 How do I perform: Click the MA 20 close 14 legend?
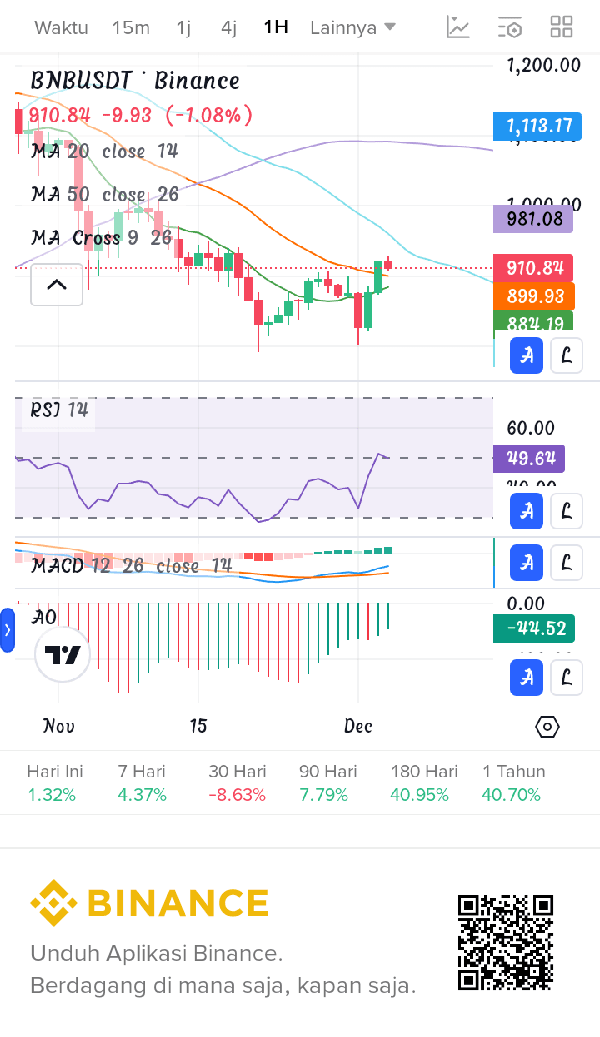click(105, 151)
